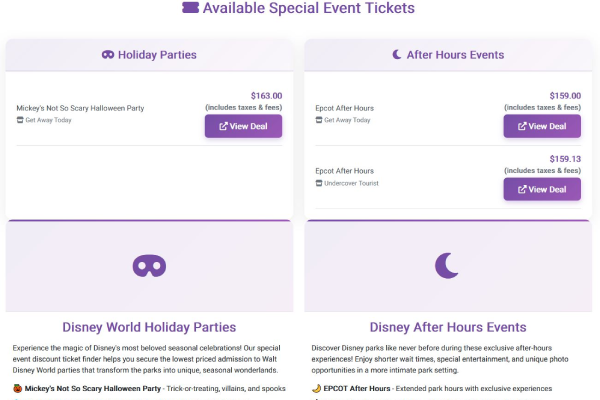
Task: Click the Disney After Hours Events heading
Action: tap(448, 327)
